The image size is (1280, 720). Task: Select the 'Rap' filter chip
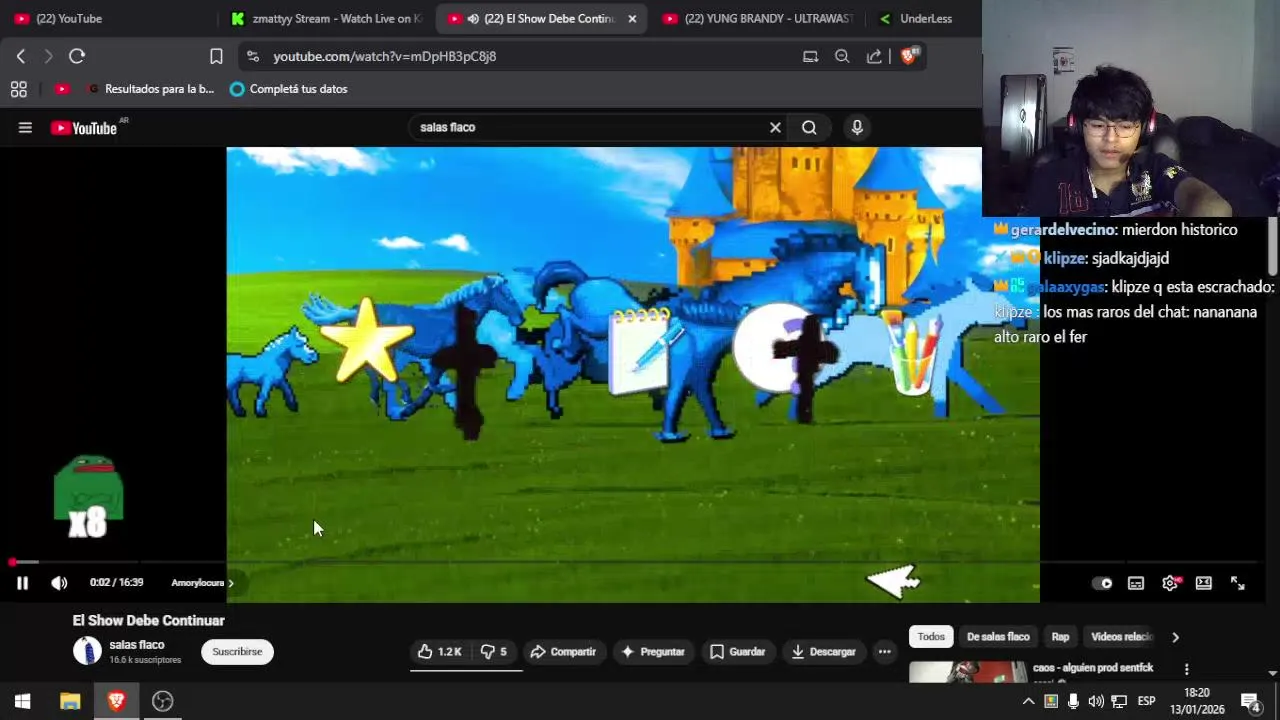1060,637
